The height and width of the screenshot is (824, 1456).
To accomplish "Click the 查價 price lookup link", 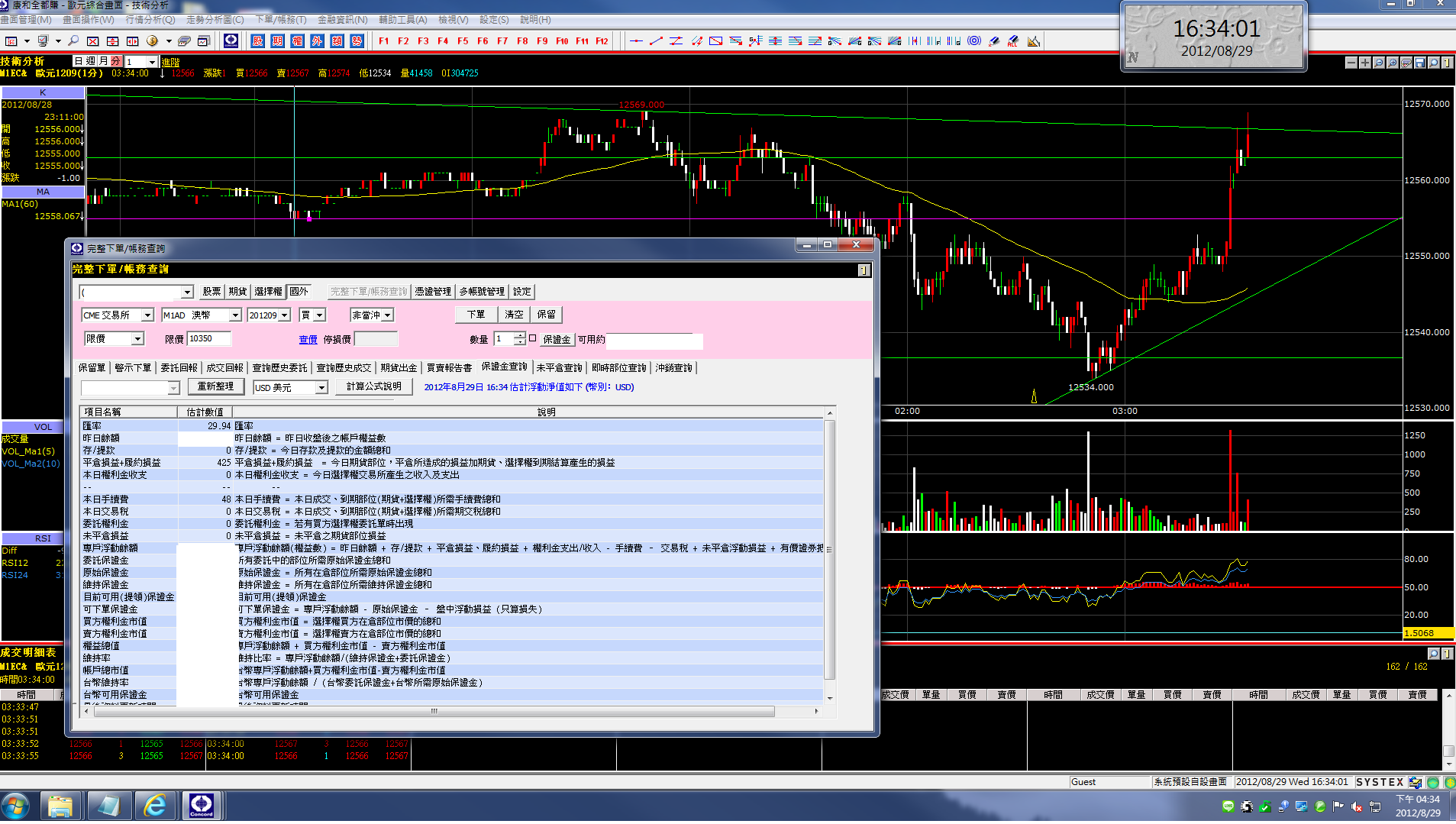I will pos(308,340).
